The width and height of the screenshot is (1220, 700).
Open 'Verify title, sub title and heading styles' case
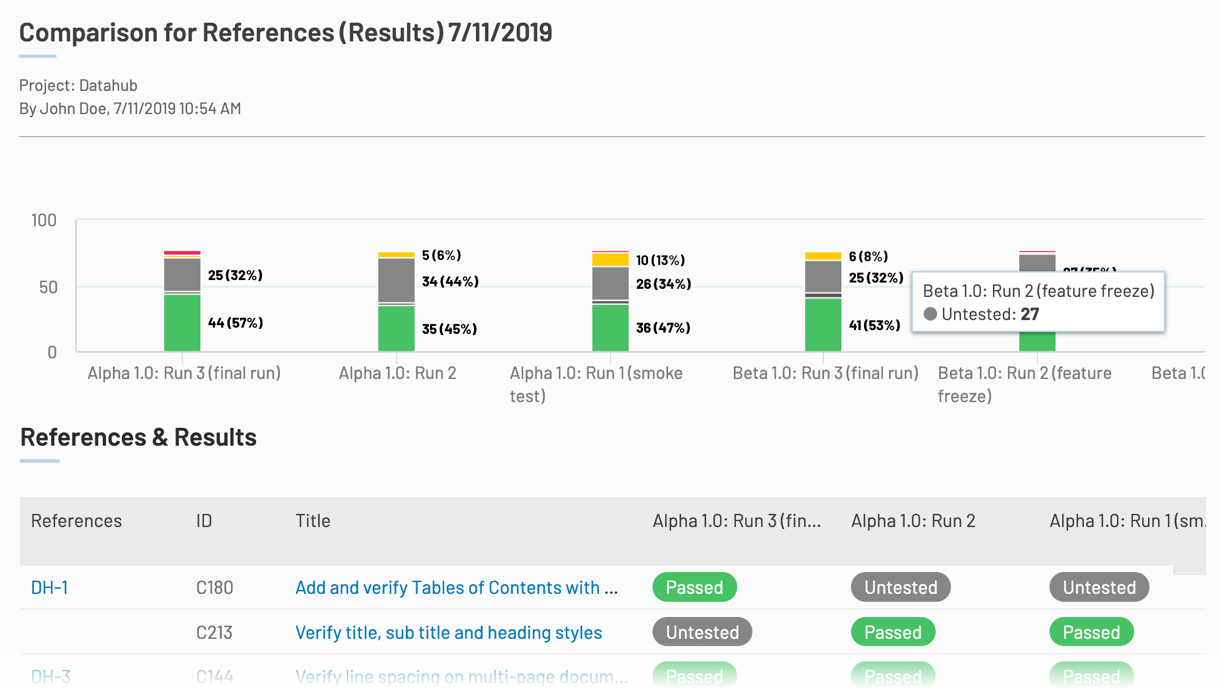[x=448, y=632]
